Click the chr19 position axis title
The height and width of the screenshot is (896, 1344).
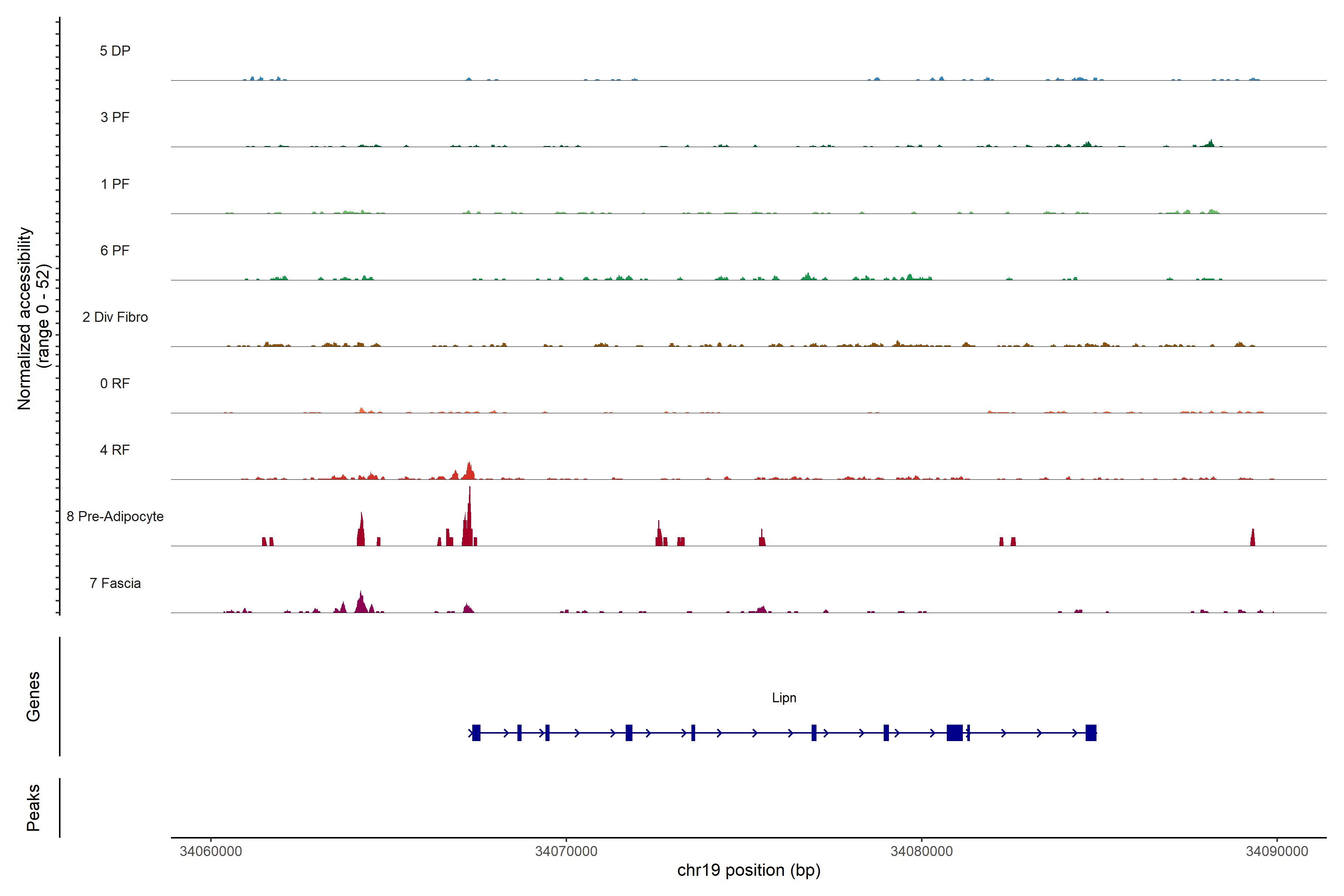(x=749, y=870)
